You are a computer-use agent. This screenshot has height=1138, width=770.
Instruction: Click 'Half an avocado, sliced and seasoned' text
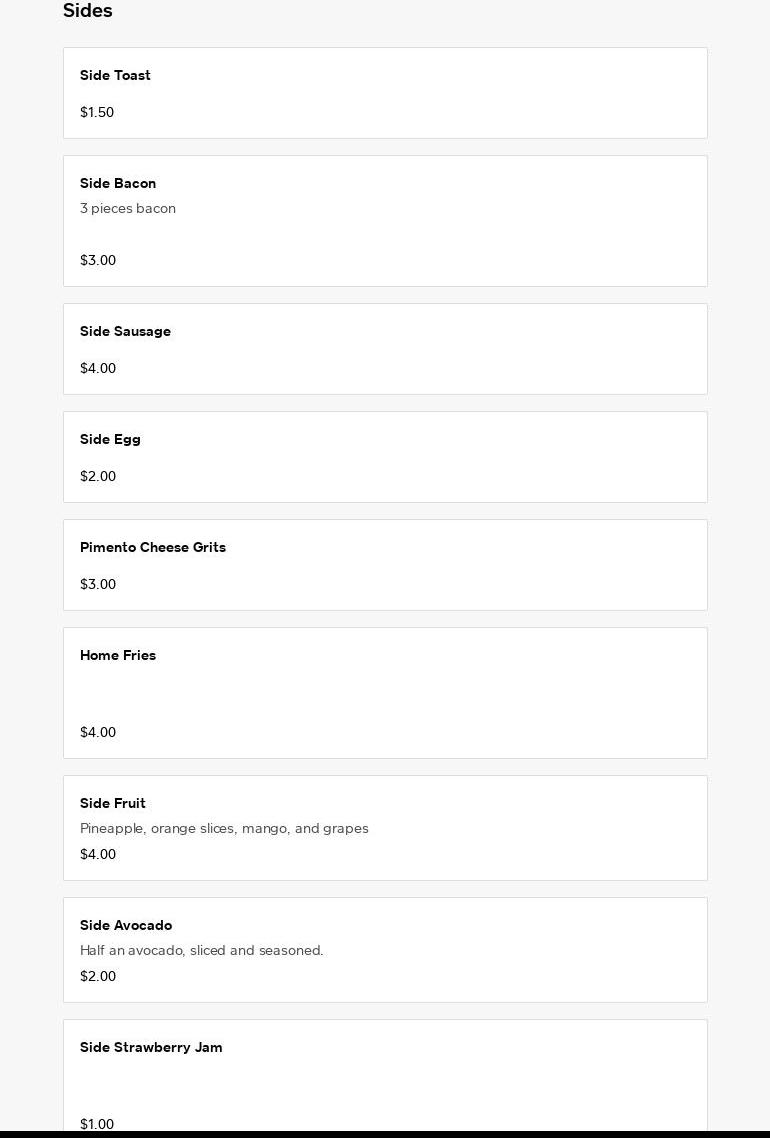(201, 950)
